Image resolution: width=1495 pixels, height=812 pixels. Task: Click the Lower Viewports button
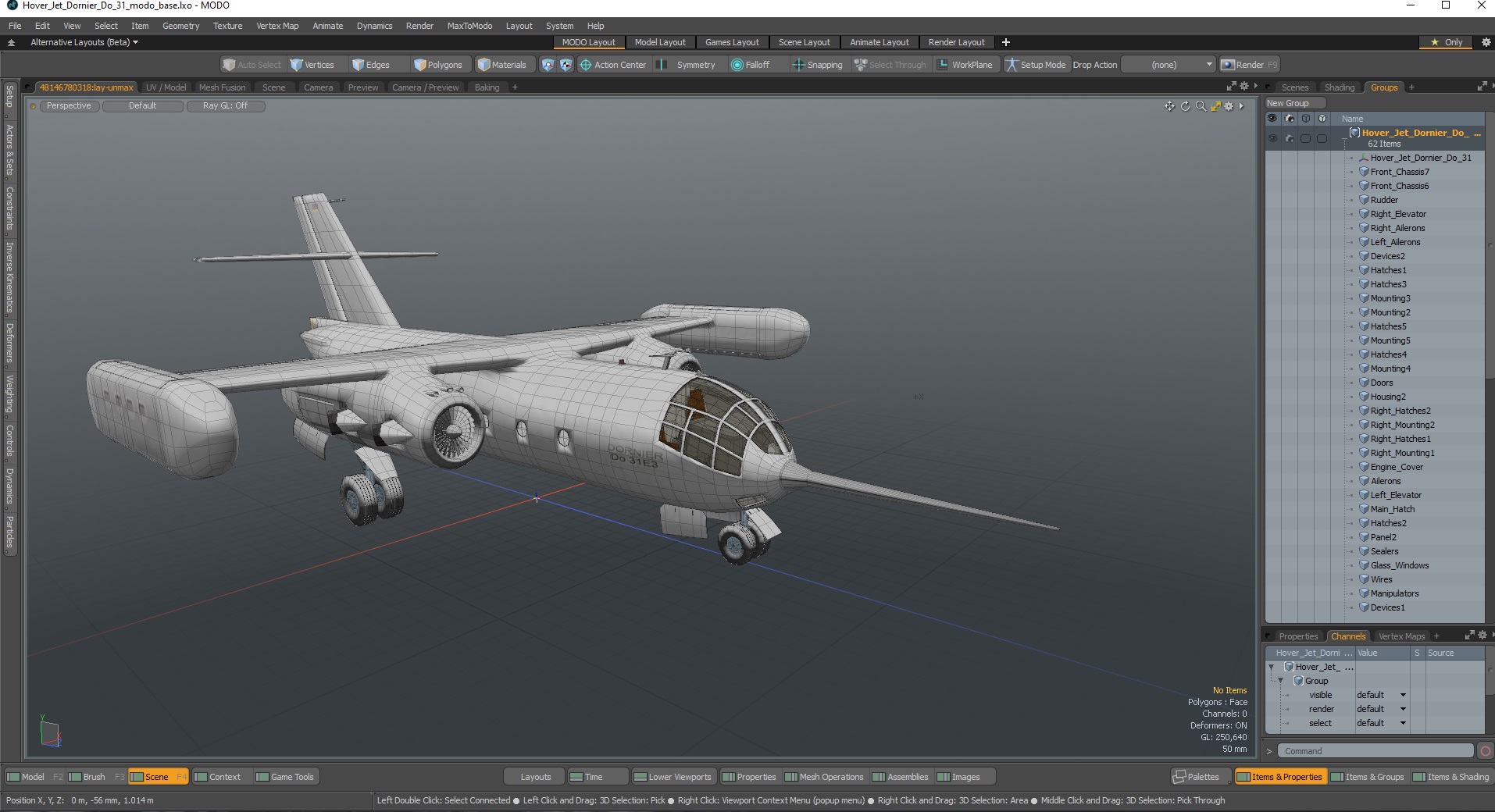coord(673,777)
